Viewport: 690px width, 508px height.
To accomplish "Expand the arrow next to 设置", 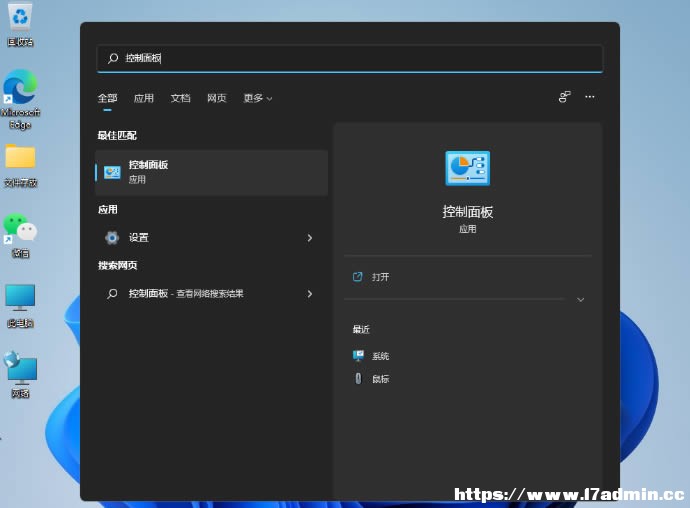I will [310, 238].
